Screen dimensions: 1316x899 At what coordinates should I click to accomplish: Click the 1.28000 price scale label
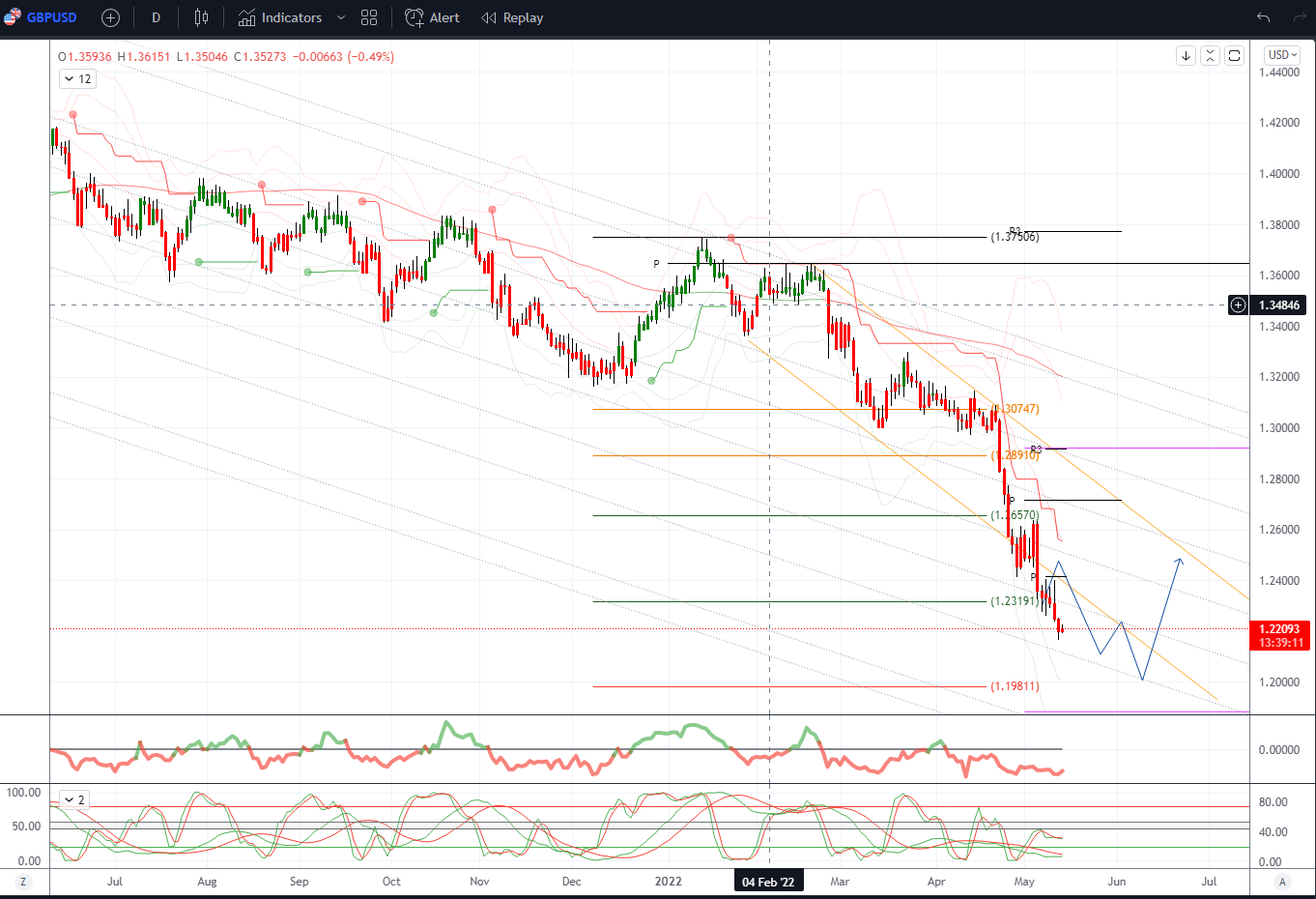(1279, 479)
